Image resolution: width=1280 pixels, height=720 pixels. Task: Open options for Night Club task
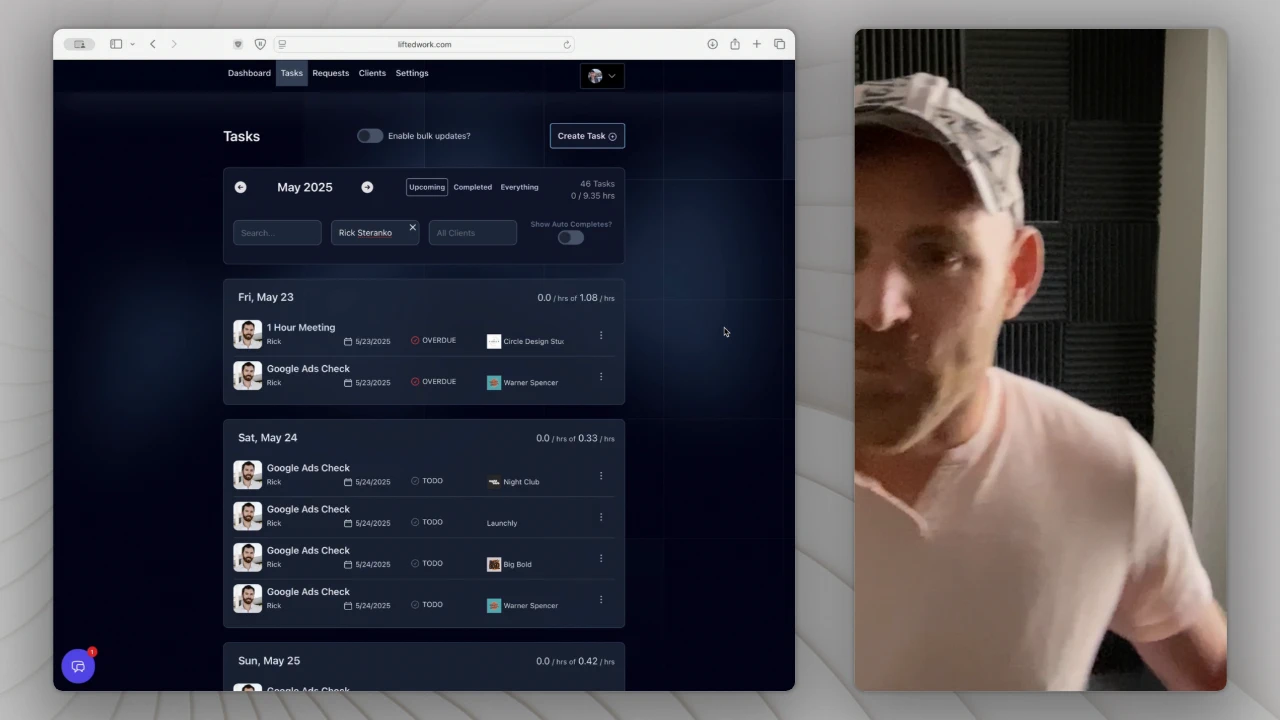click(601, 476)
